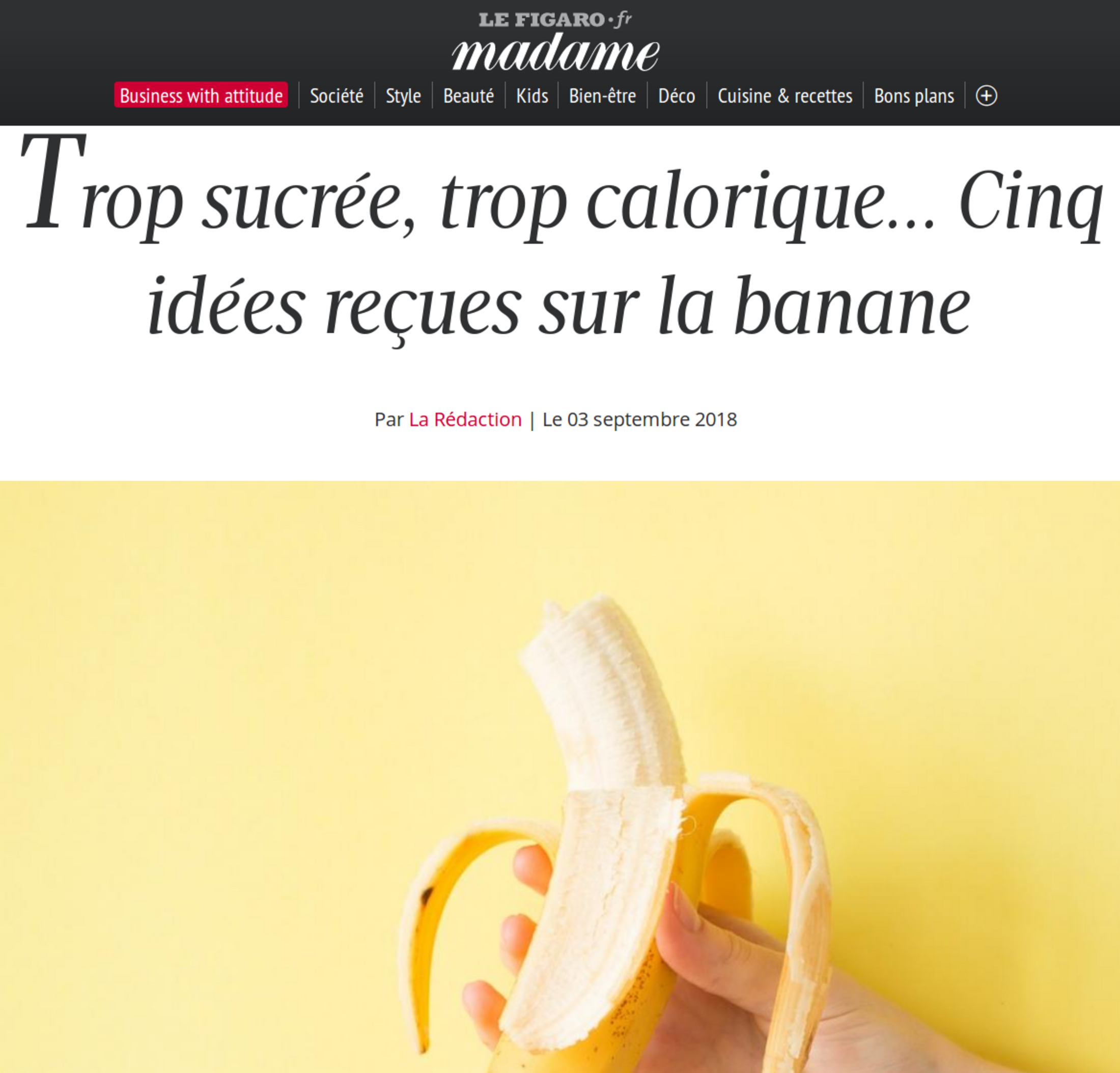Open the Kids section
This screenshot has height=1073, width=1120.
pyautogui.click(x=532, y=95)
